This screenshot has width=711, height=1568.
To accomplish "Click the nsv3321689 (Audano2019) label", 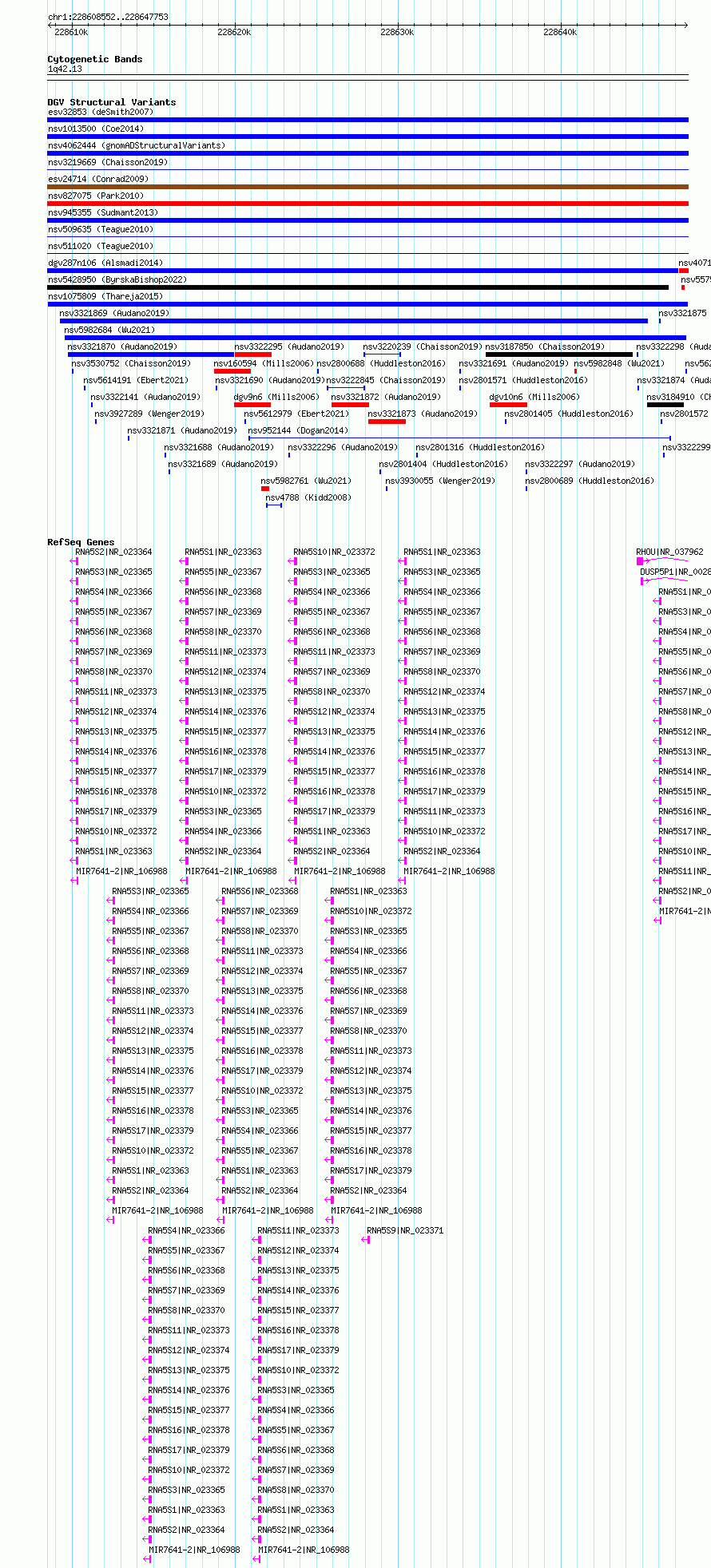I will click(224, 464).
